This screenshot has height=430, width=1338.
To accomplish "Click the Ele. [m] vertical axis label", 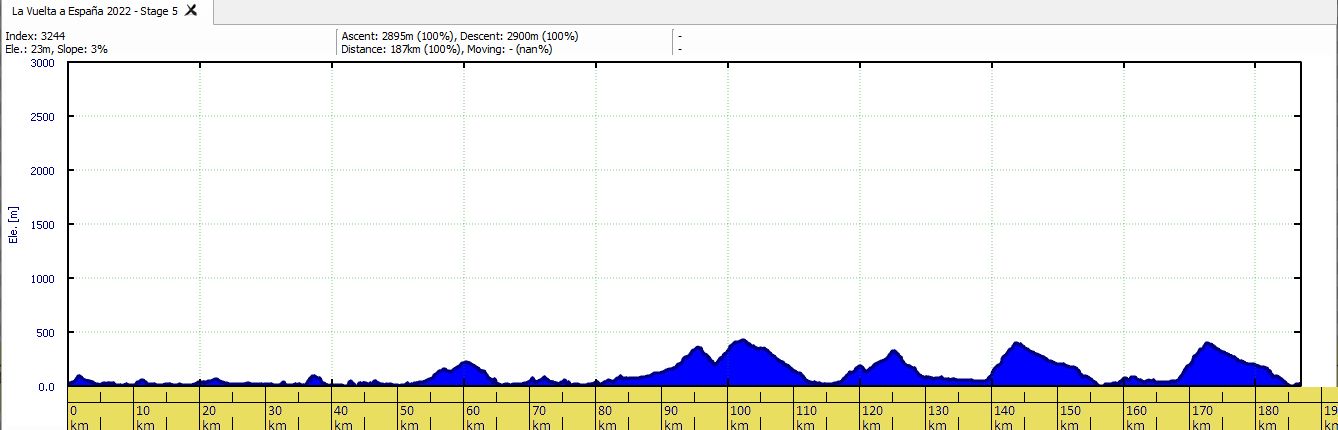I will pyautogui.click(x=13, y=225).
